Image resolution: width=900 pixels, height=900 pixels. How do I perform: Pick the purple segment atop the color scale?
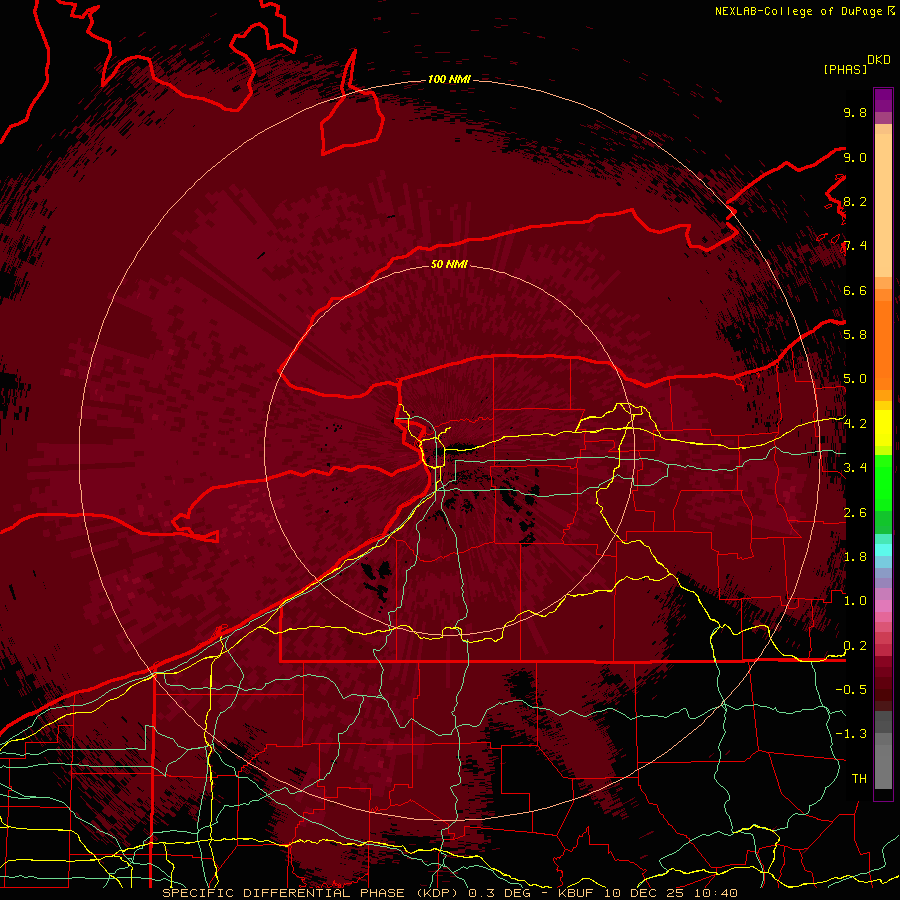point(883,100)
